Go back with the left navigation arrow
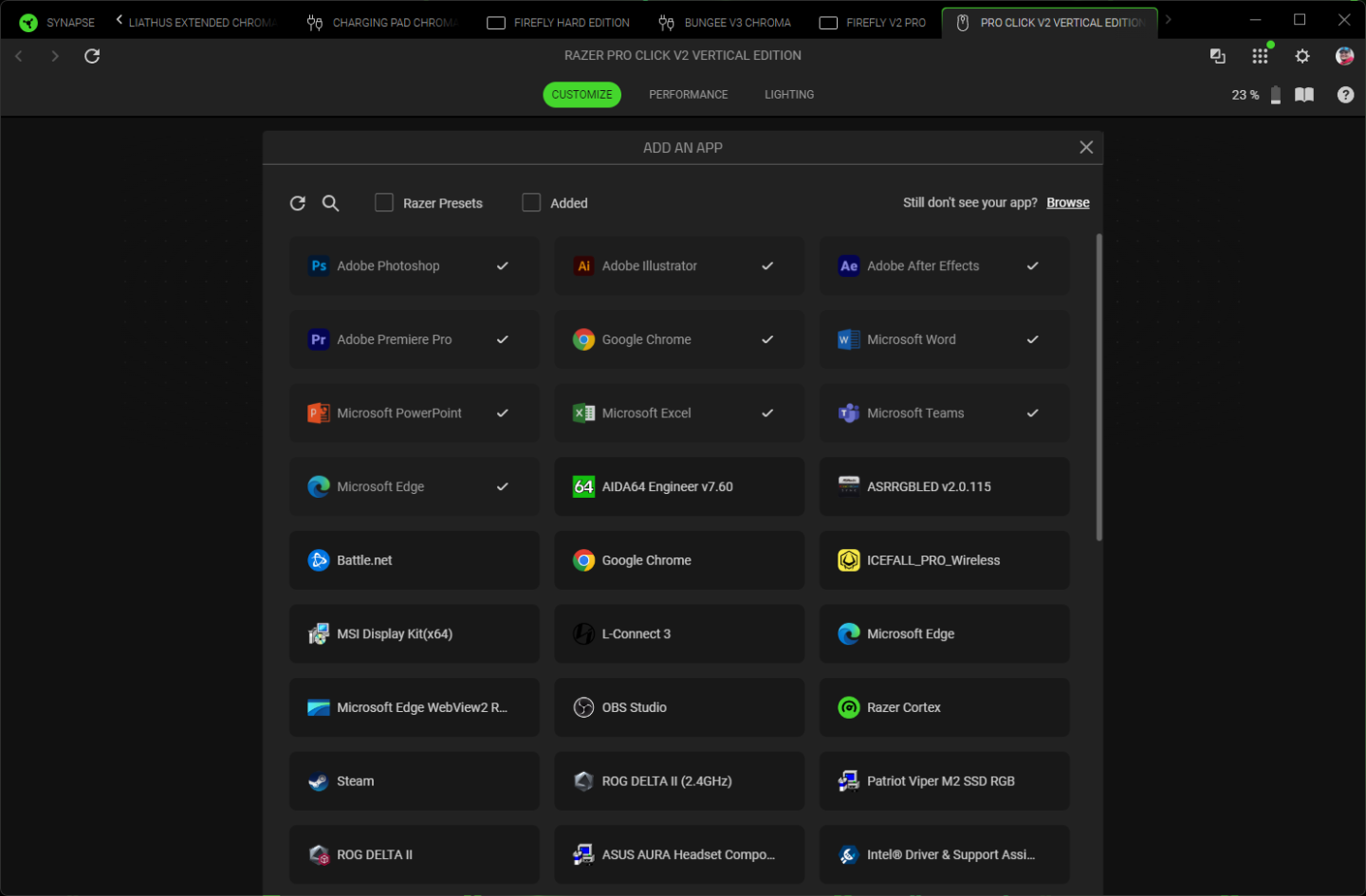This screenshot has width=1366, height=896. [x=19, y=56]
